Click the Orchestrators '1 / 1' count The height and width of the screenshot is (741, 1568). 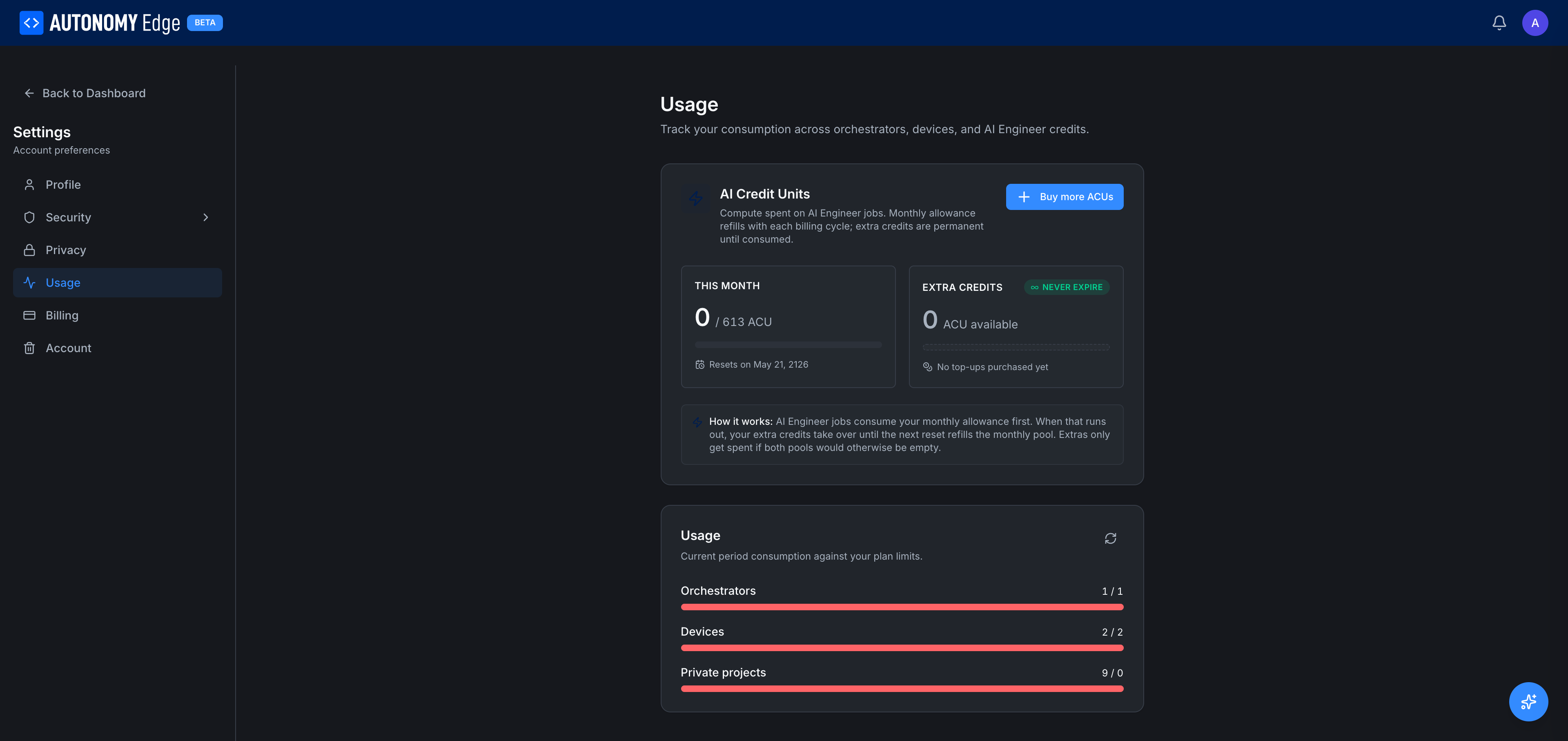tap(1112, 591)
